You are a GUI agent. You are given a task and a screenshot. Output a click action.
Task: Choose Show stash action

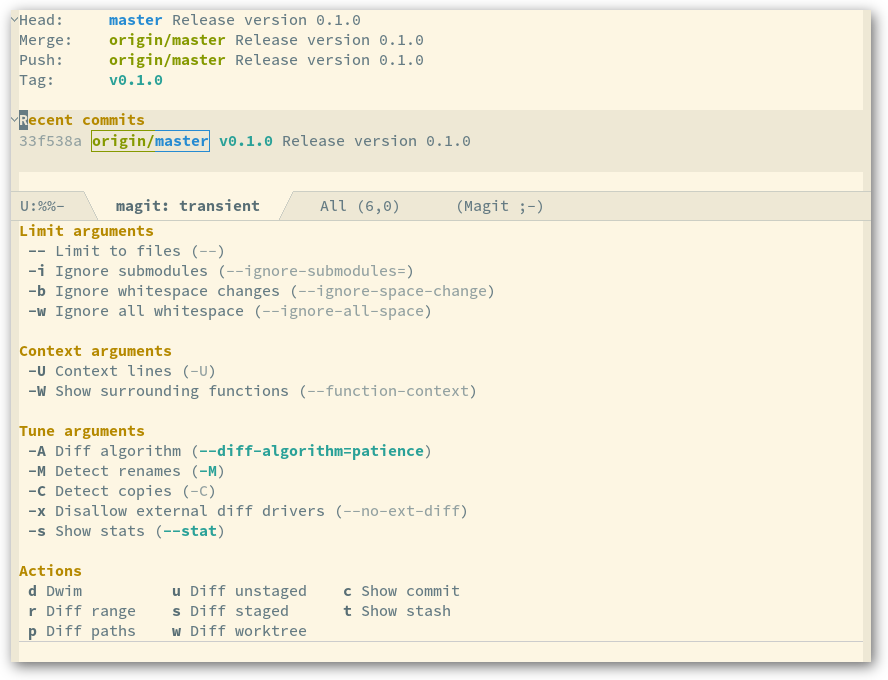(397, 611)
